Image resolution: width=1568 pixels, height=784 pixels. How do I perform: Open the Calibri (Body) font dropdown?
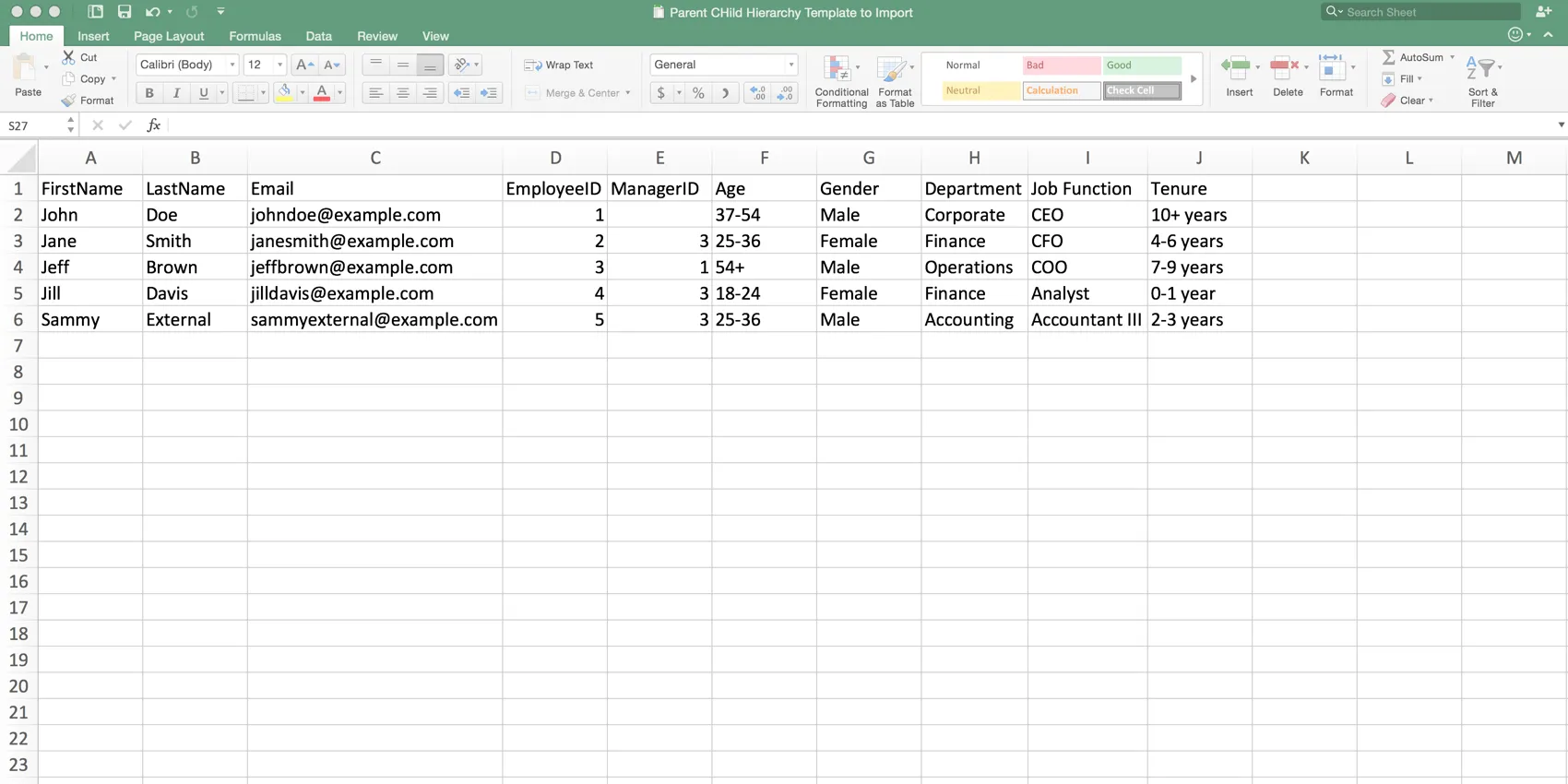coord(232,65)
